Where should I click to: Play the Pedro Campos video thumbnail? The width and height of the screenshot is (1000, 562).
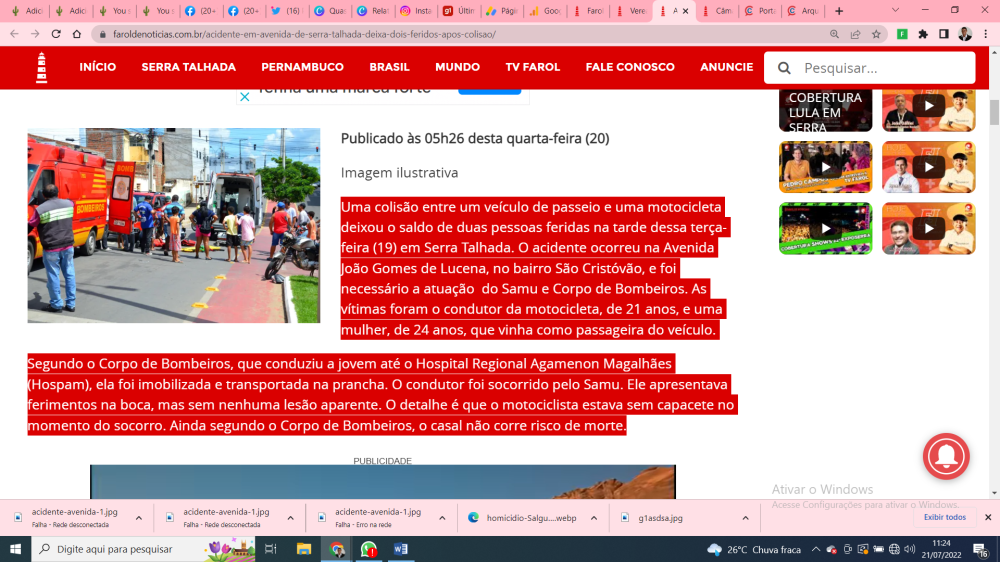(x=825, y=167)
